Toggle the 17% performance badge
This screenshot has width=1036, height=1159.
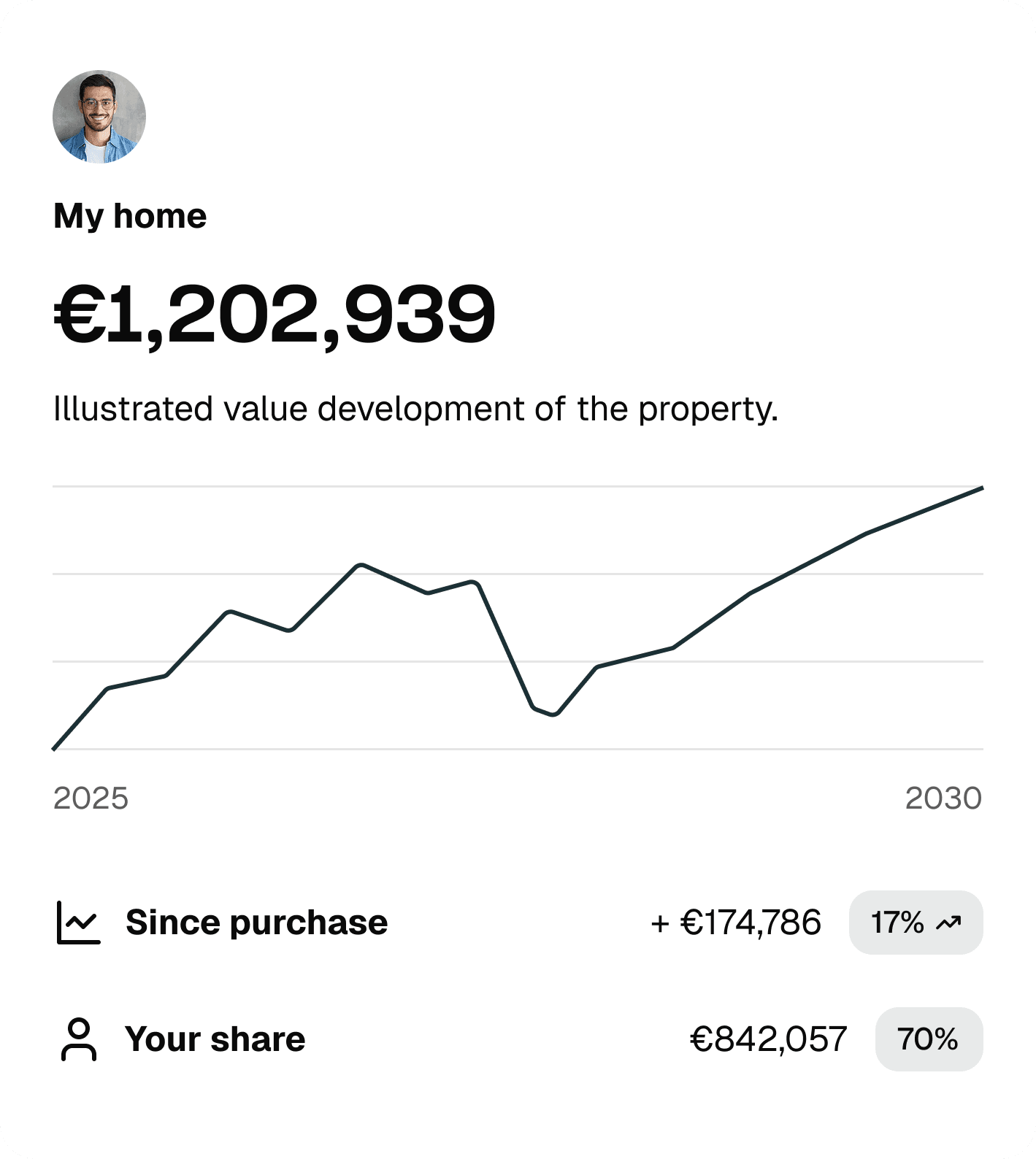[915, 922]
